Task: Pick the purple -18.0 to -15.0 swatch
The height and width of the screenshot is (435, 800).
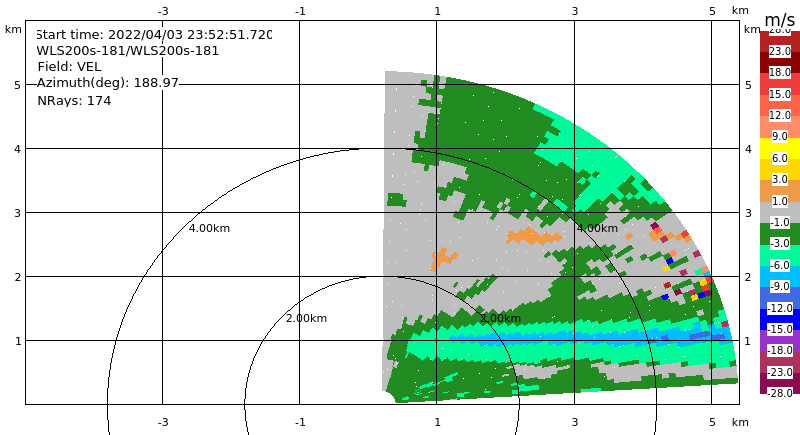Action: point(780,340)
